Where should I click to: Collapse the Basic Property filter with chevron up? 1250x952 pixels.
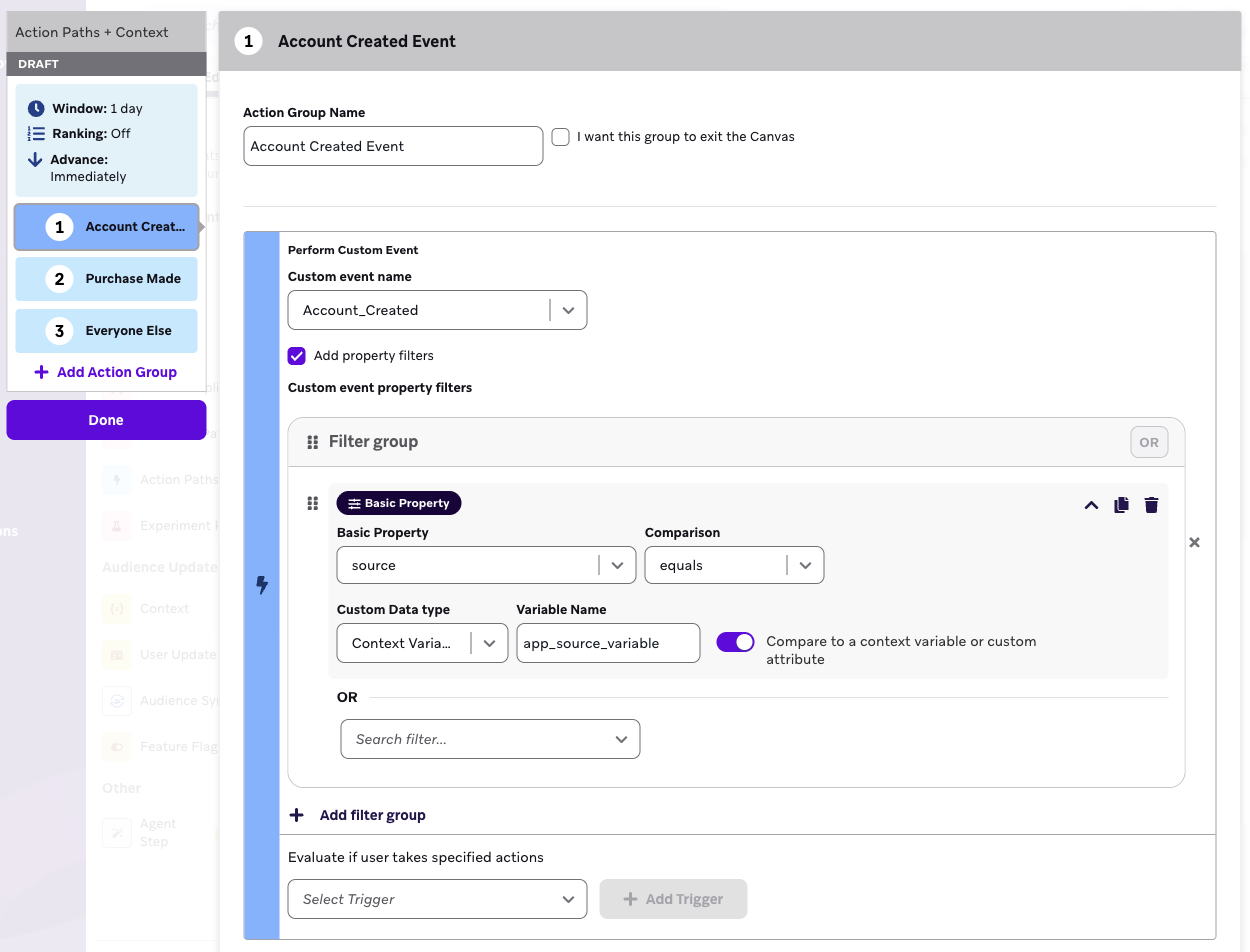pos(1091,505)
